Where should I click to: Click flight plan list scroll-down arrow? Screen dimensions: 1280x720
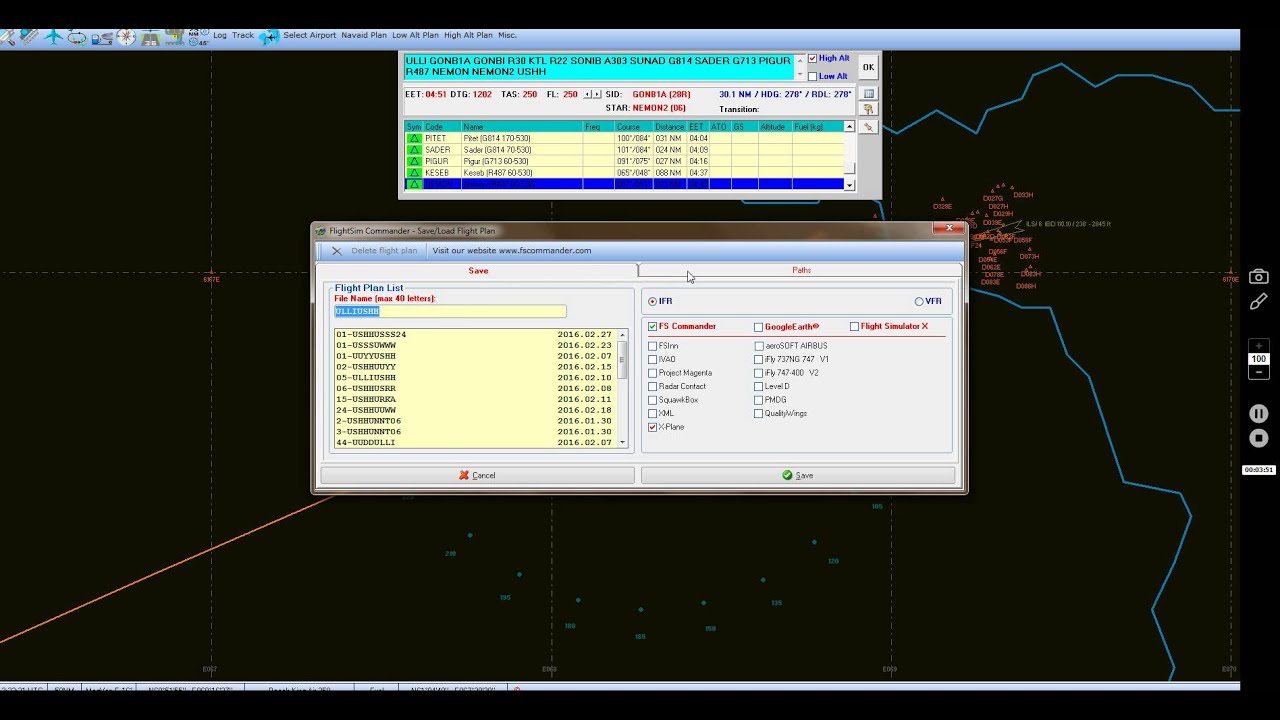[x=622, y=442]
